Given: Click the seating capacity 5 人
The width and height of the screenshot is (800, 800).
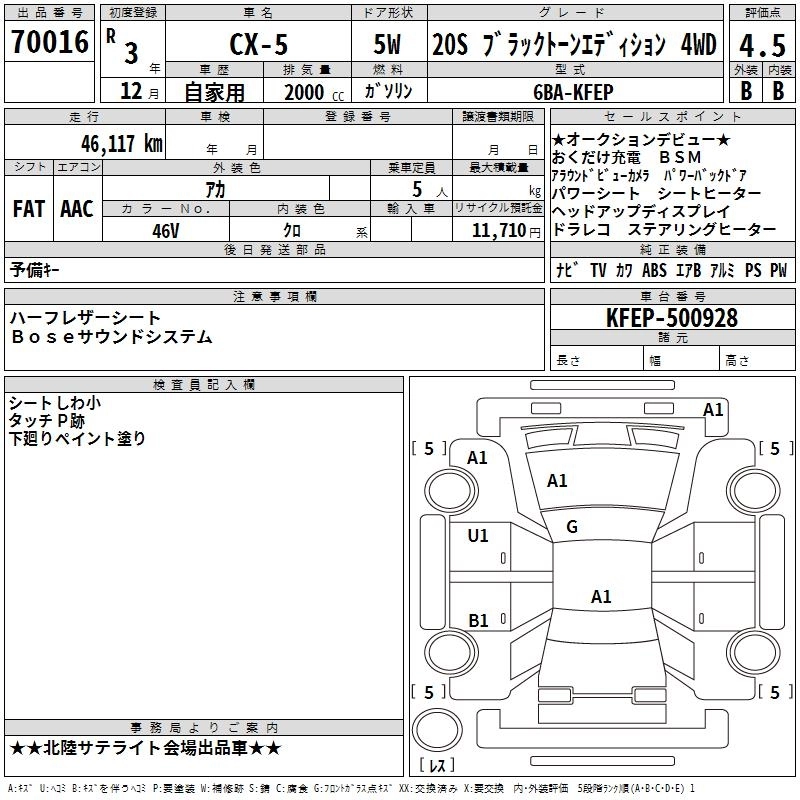Looking at the screenshot, I should click(430, 190).
